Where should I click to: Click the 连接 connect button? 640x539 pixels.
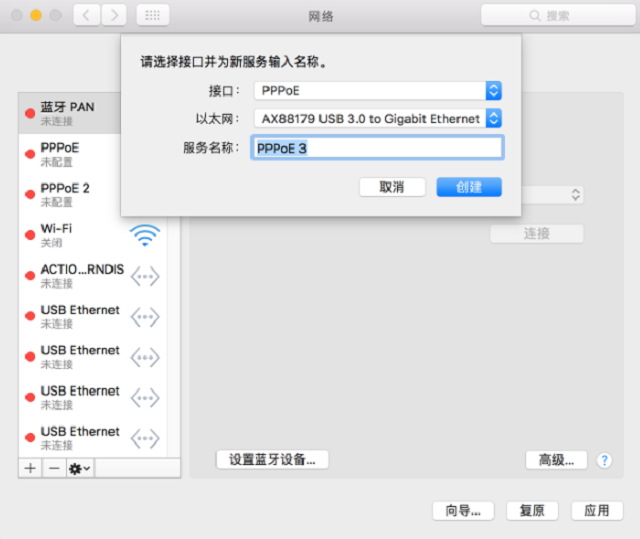[537, 234]
